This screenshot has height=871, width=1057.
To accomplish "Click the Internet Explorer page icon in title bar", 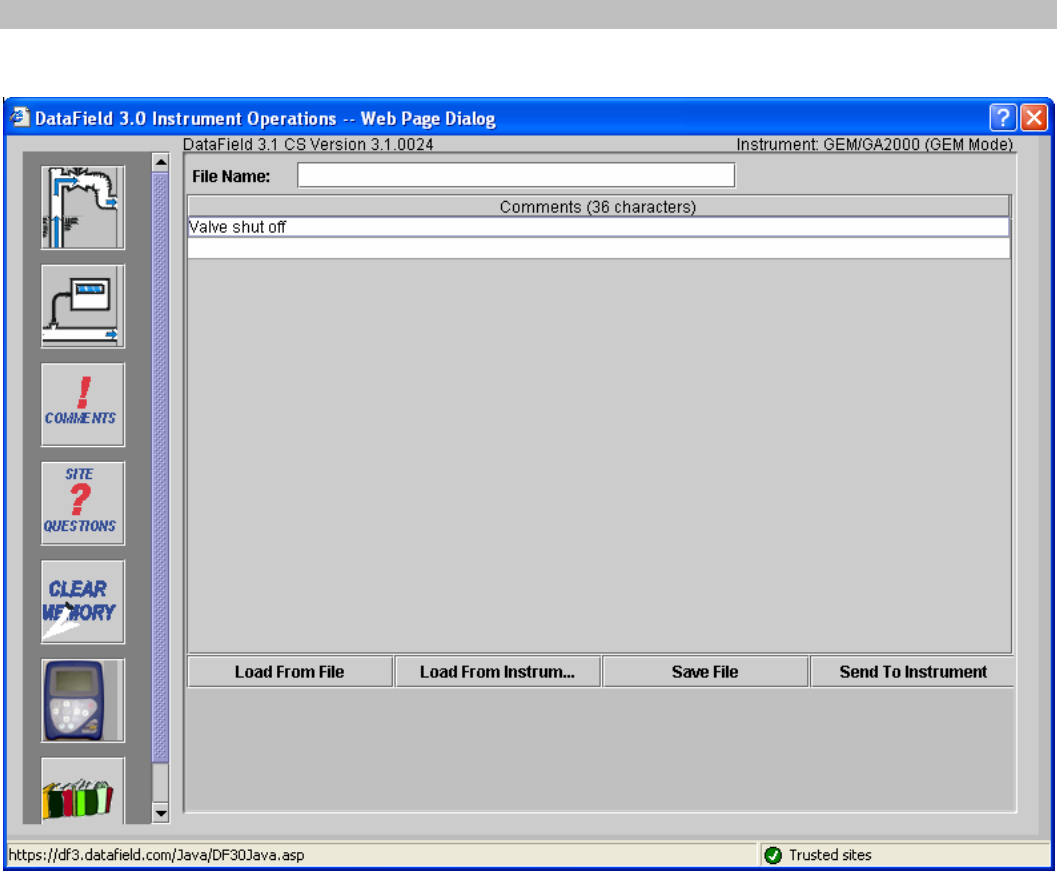I will 20,117.
